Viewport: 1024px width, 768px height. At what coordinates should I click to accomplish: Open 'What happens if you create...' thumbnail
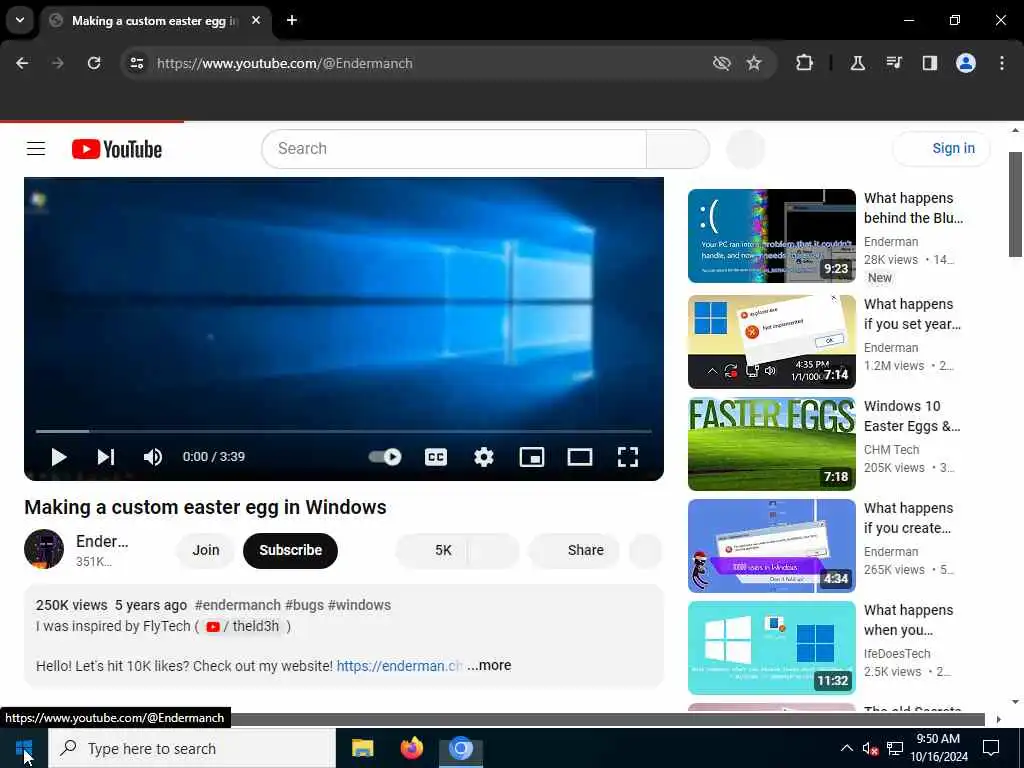(x=771, y=546)
